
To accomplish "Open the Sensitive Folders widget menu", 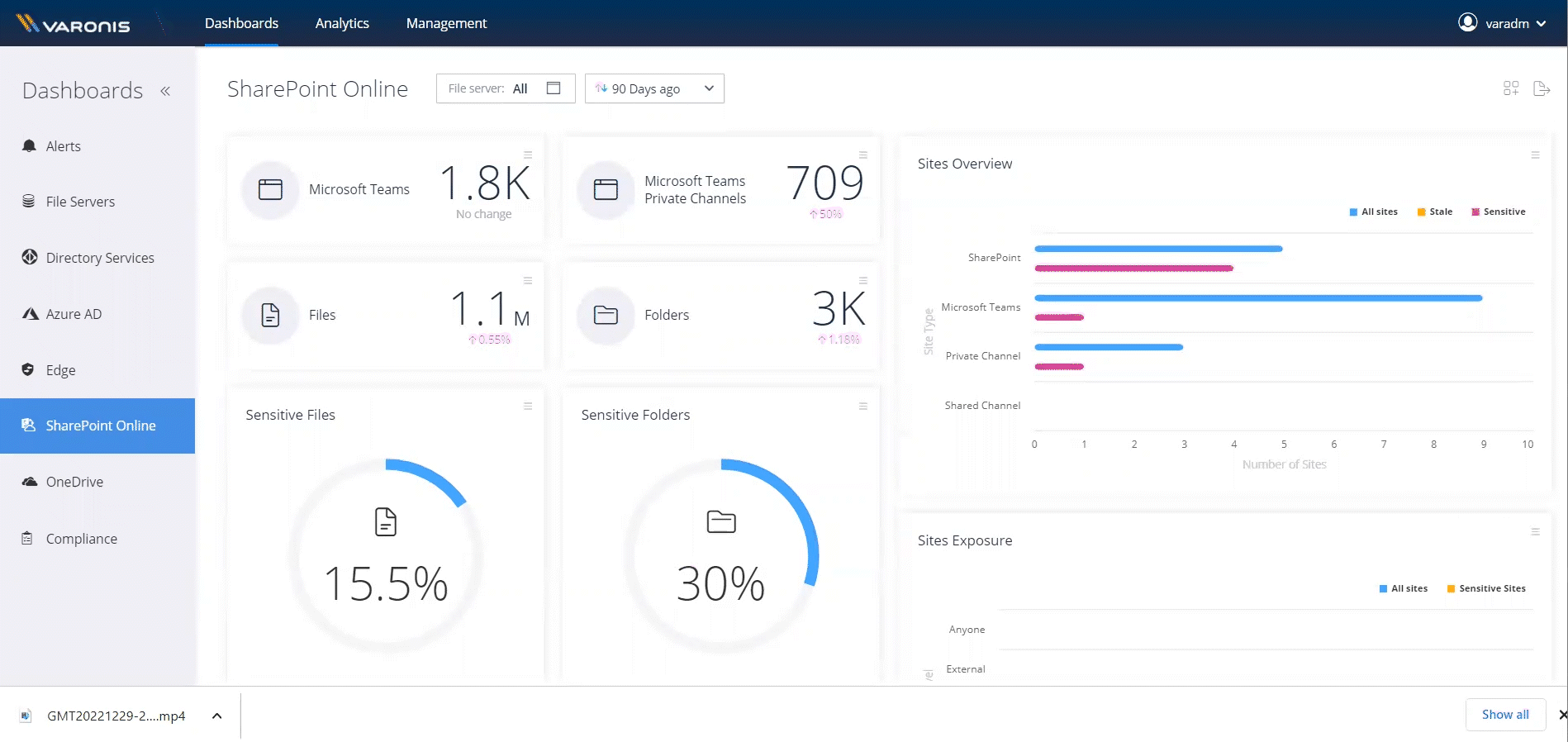I will click(863, 406).
